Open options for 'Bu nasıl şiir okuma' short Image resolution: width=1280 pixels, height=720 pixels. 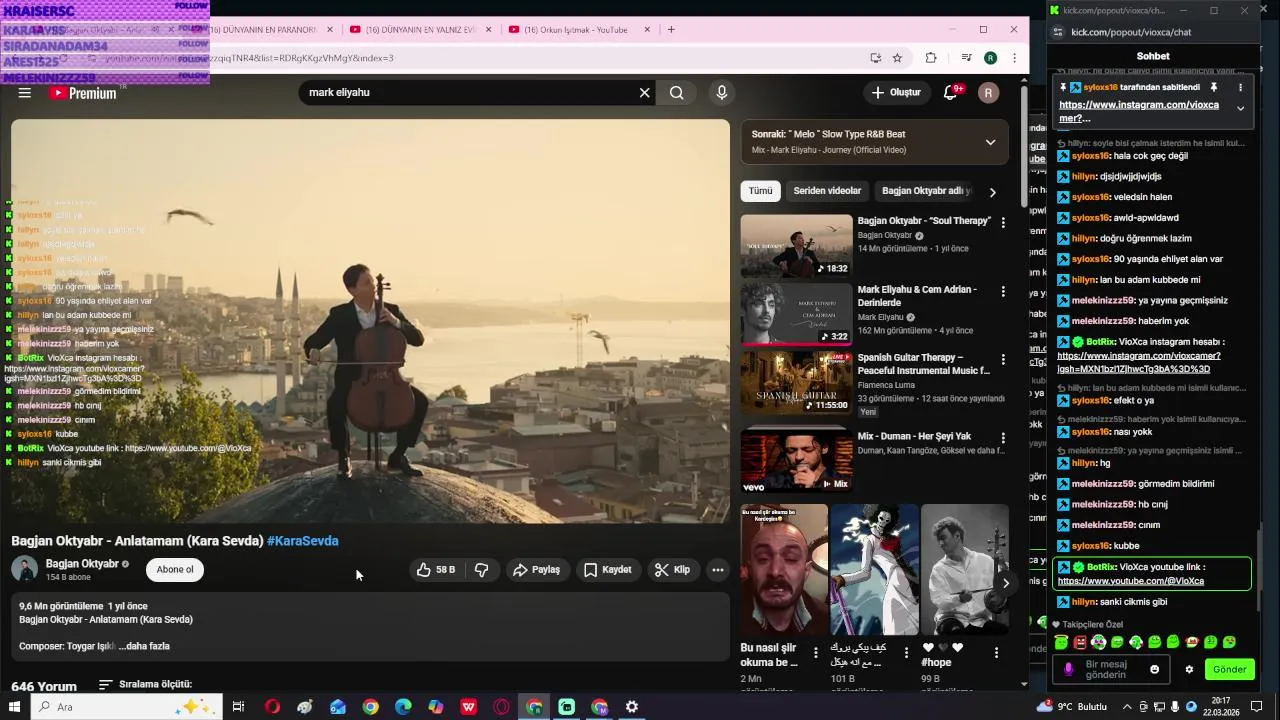pyautogui.click(x=816, y=652)
